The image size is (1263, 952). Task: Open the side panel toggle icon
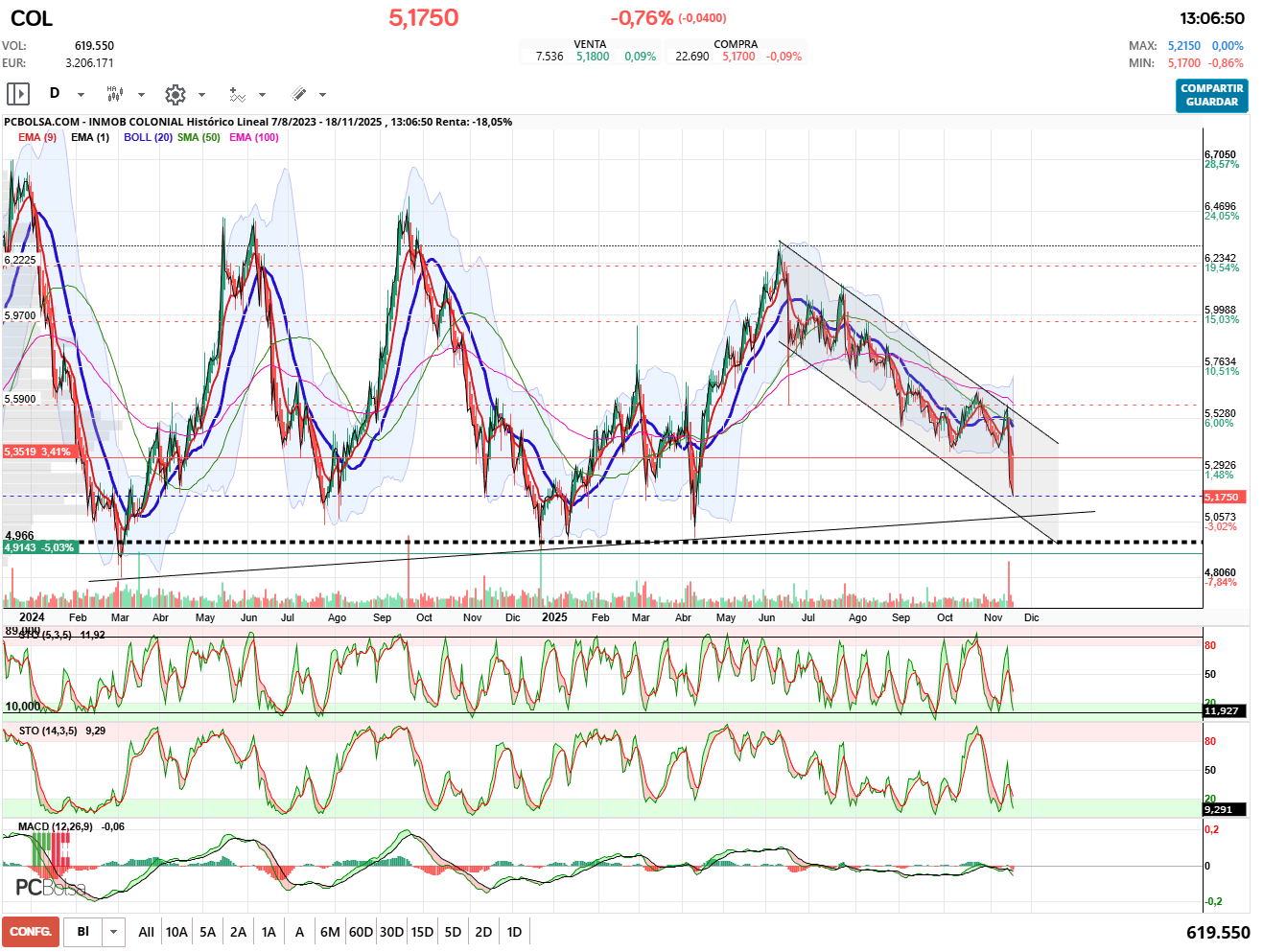coord(18,94)
